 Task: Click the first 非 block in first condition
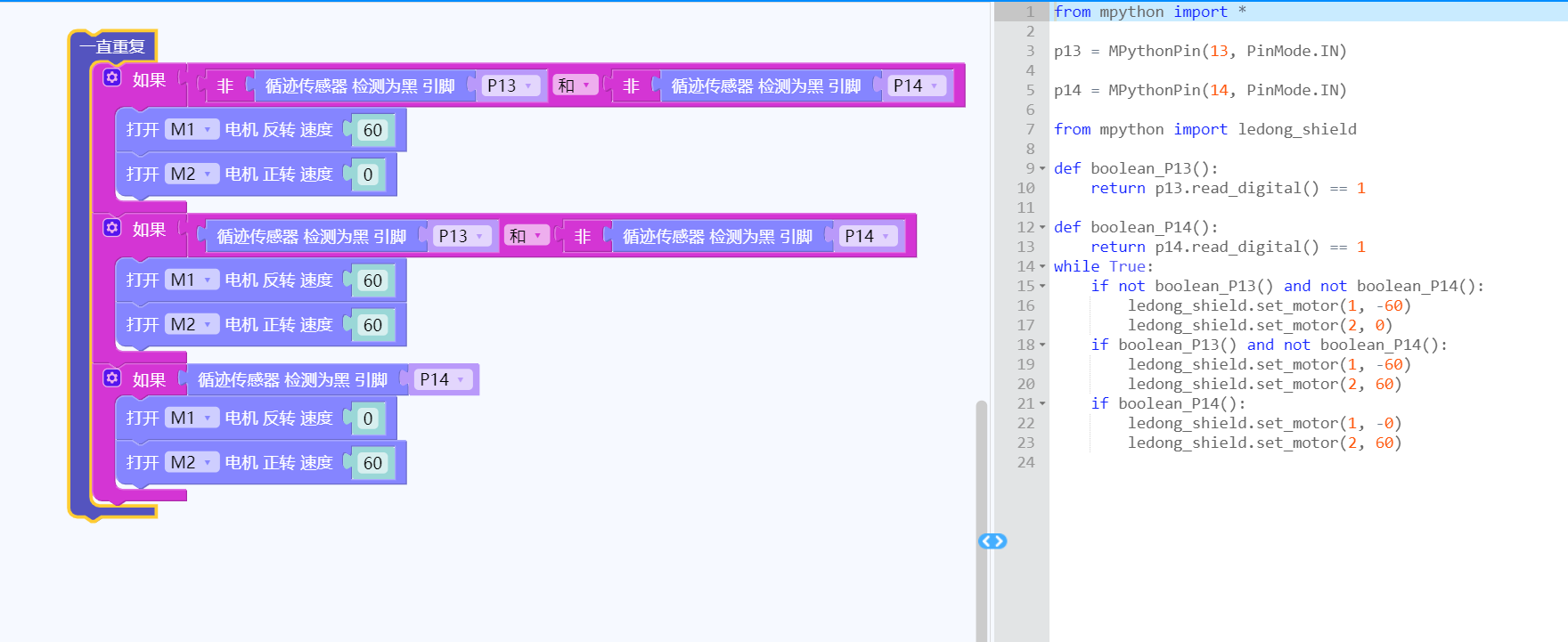coord(225,85)
